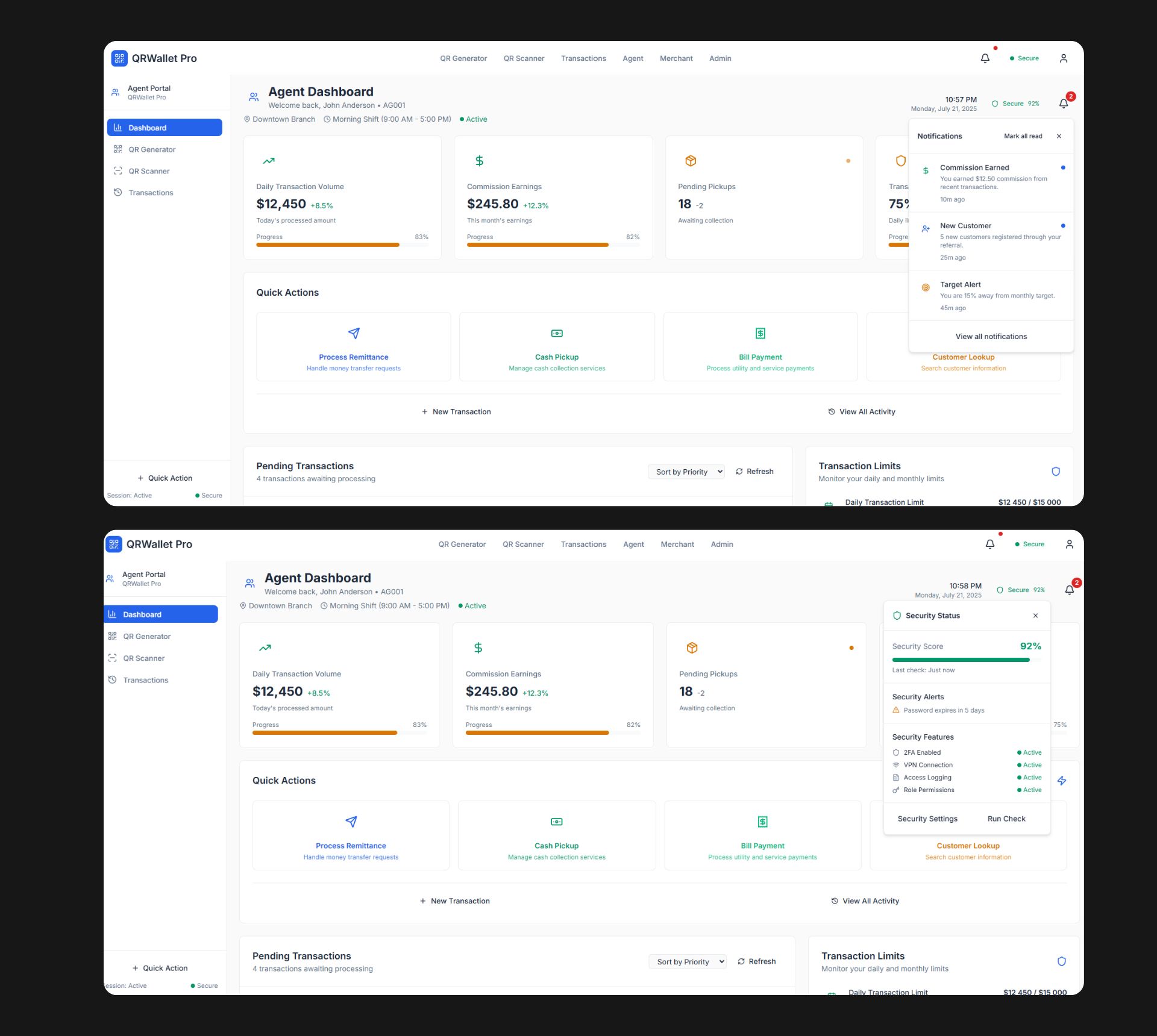Click the lightning bolt icon beside Security Status

point(1062,781)
